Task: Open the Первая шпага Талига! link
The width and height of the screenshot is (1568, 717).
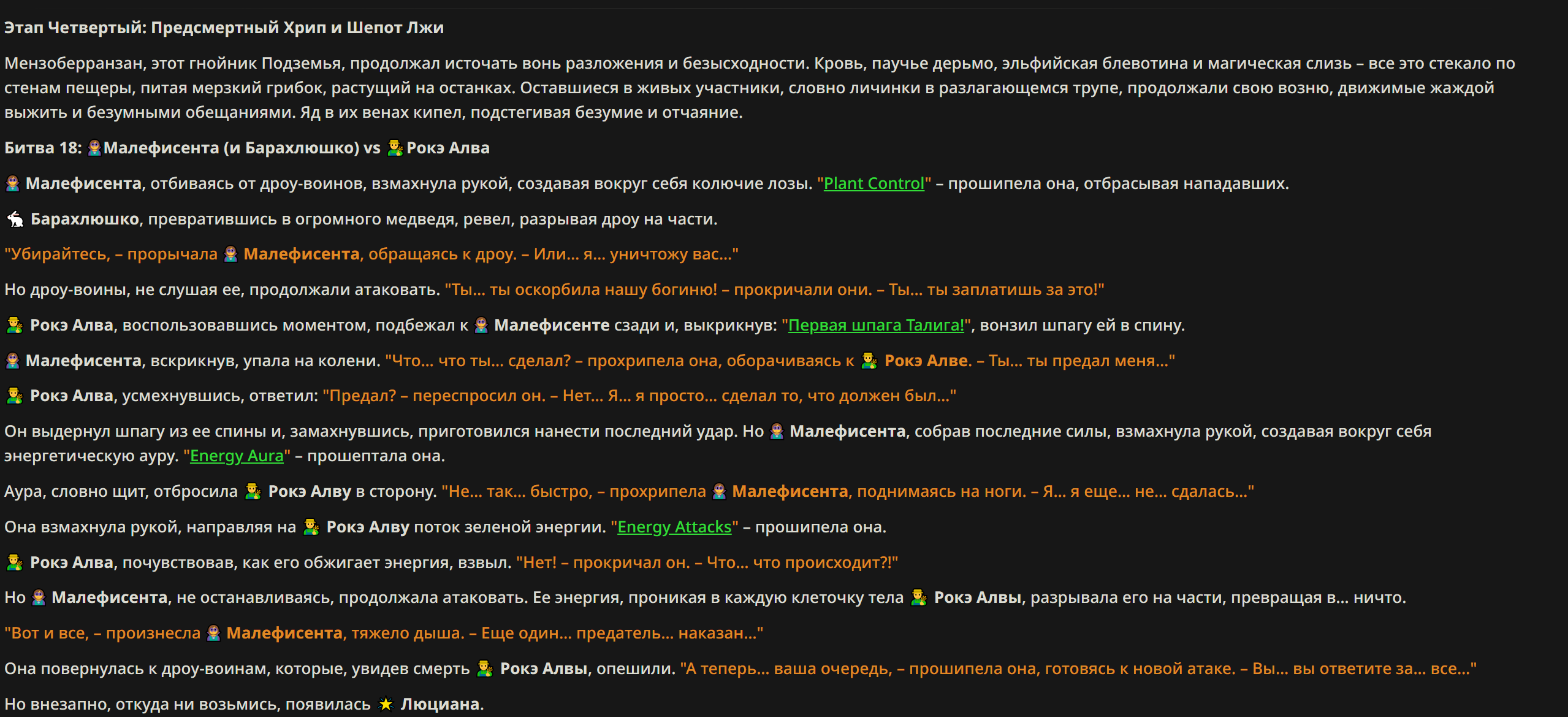Action: click(x=876, y=326)
